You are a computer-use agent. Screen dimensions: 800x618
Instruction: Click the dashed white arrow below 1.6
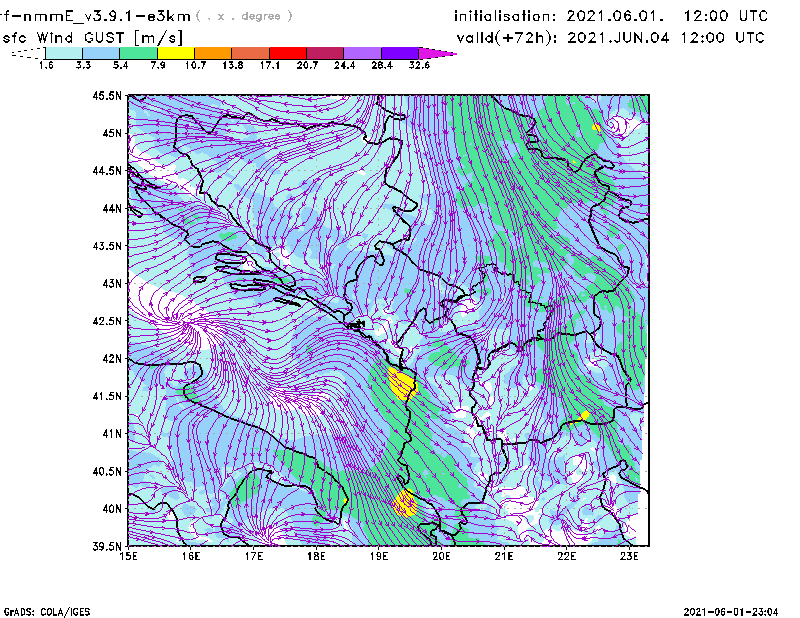(29, 53)
